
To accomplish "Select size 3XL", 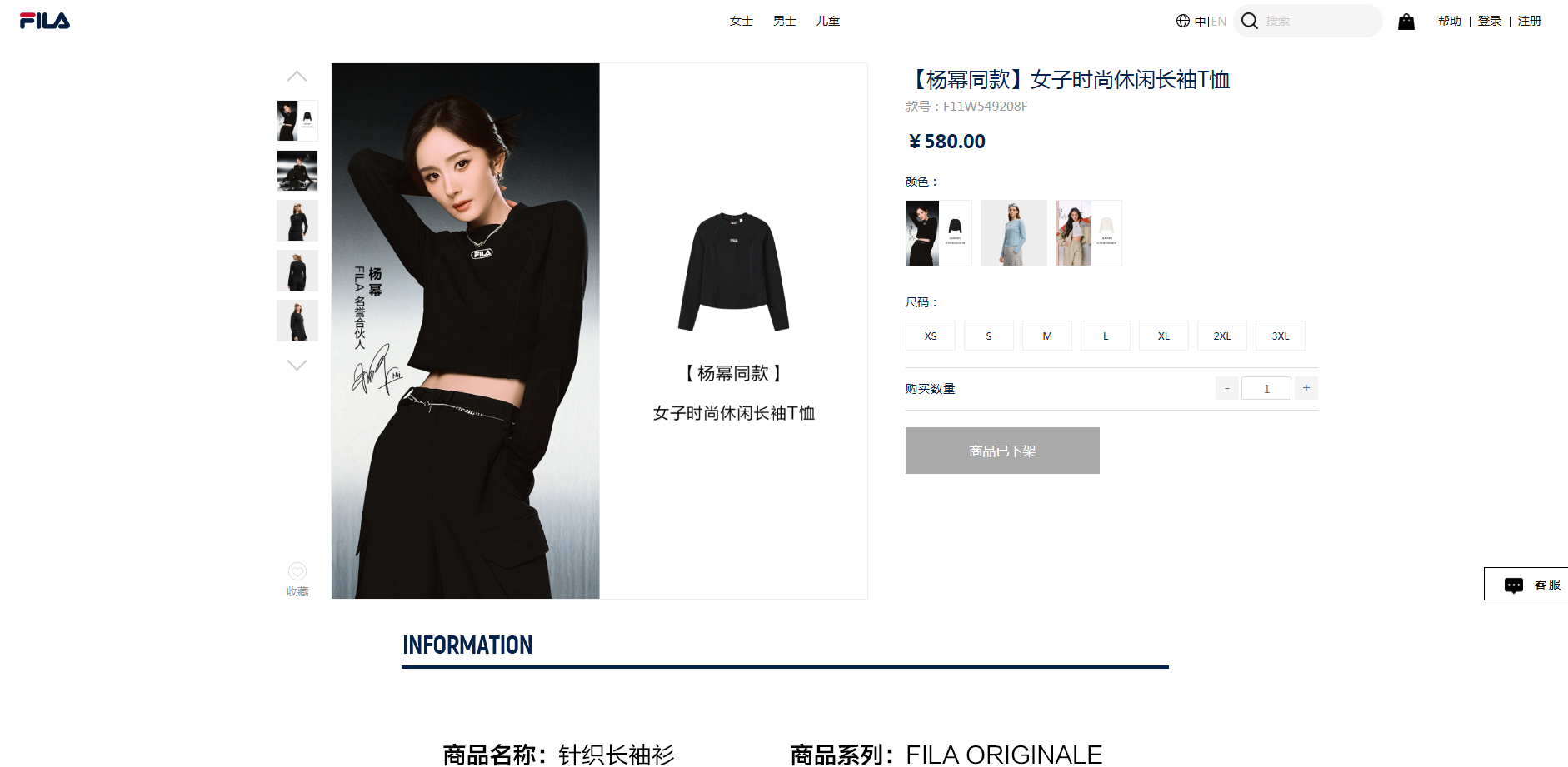I will tap(1281, 336).
